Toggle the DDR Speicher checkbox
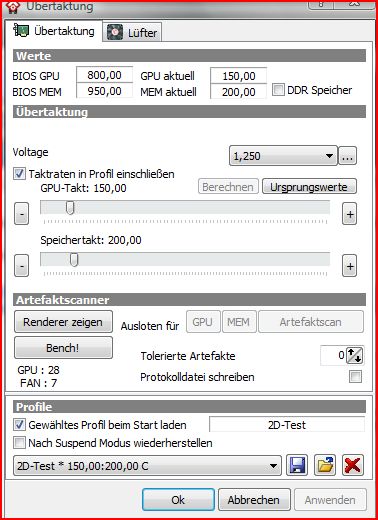The height and width of the screenshot is (520, 378). click(x=278, y=90)
